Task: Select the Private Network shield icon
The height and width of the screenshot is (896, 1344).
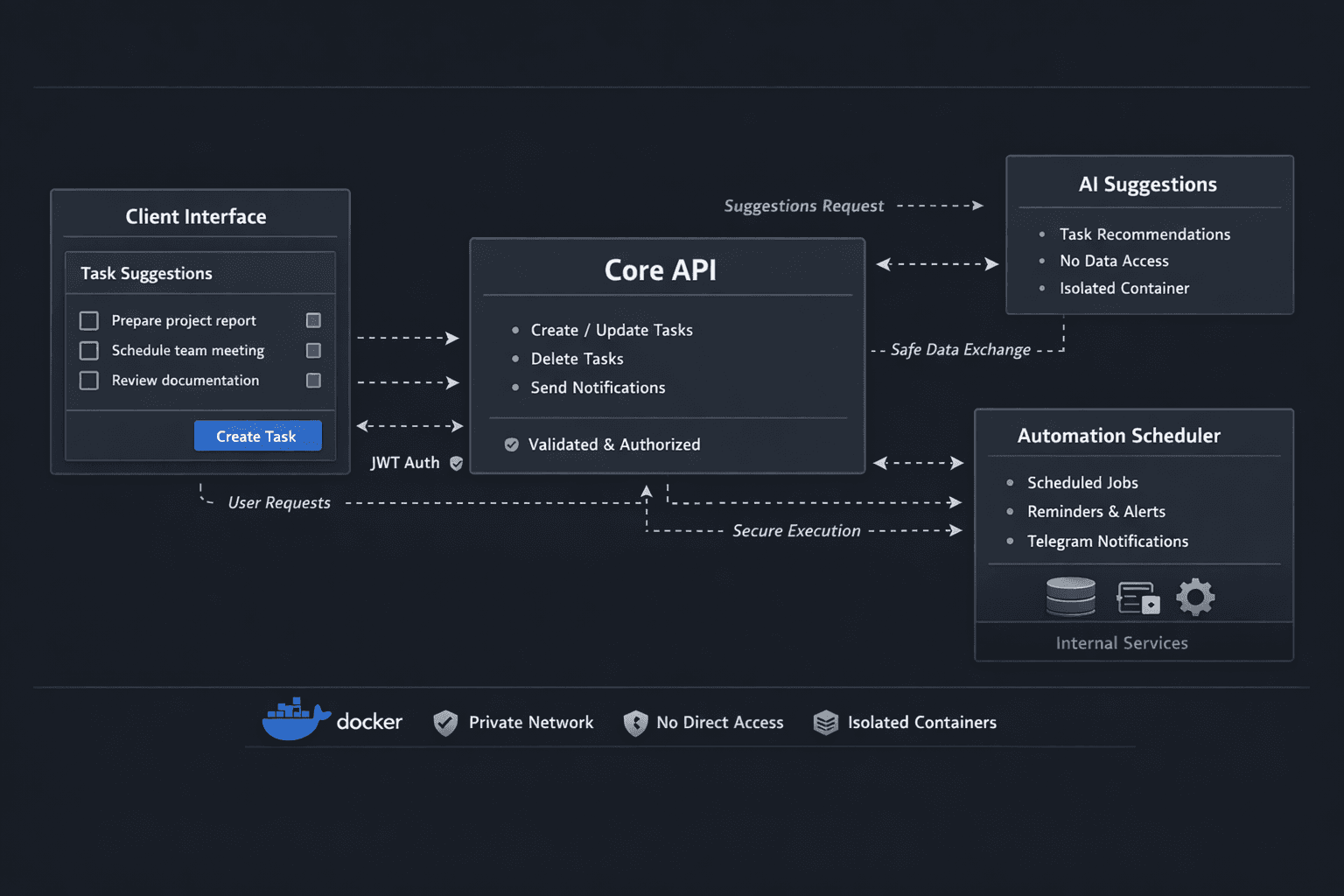Action: coord(444,723)
